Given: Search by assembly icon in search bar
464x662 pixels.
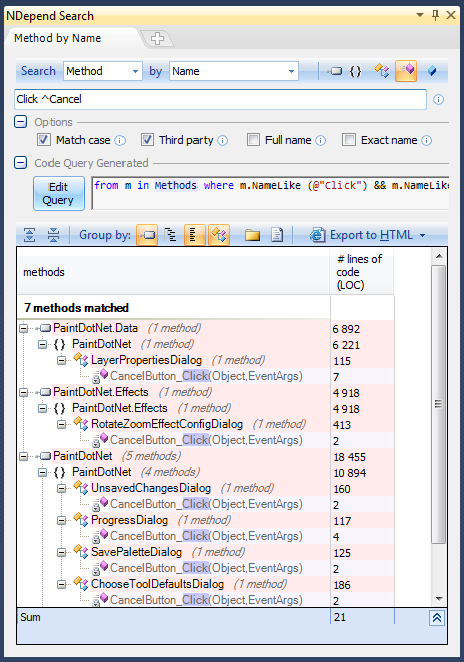Looking at the screenshot, I should point(335,71).
